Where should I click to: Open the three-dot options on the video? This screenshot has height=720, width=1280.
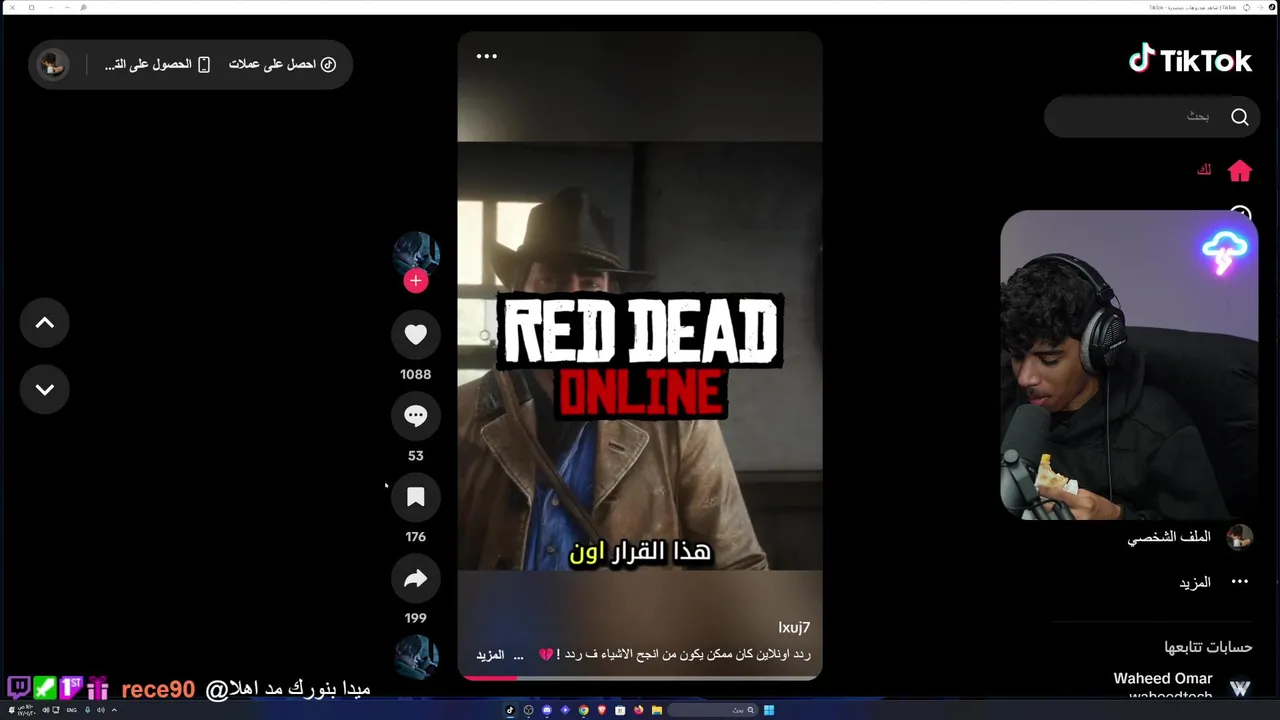[487, 56]
